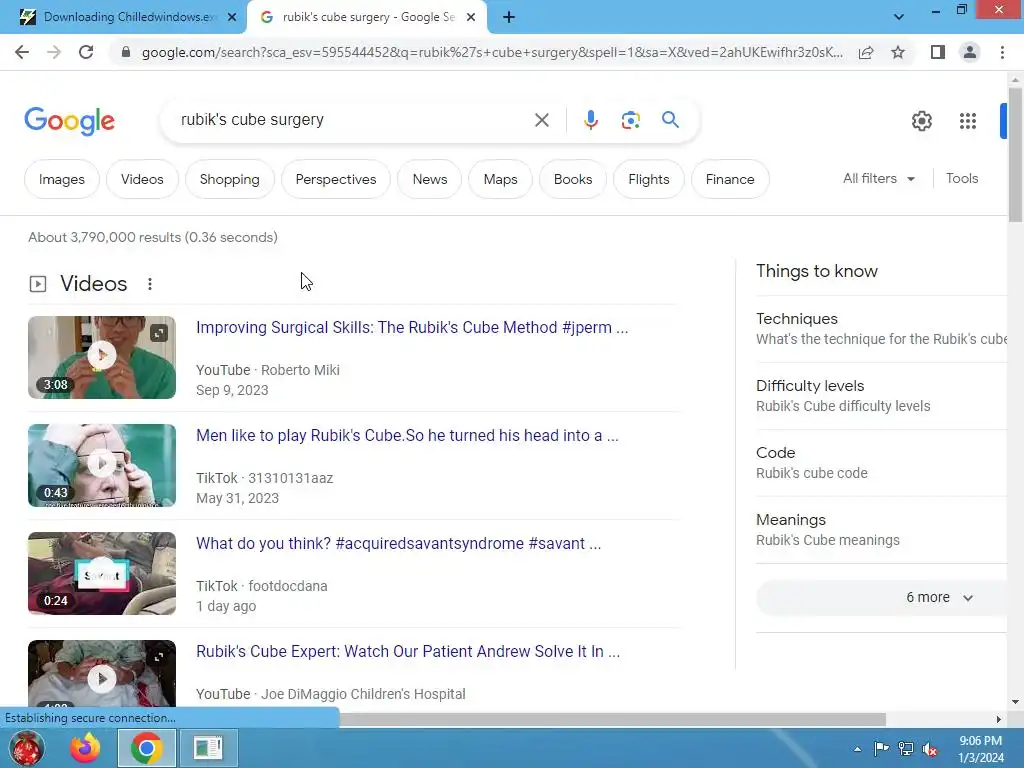This screenshot has height=768, width=1024.
Task: Play the 3:08 Roberto Miki video thumbnail
Action: (x=102, y=357)
